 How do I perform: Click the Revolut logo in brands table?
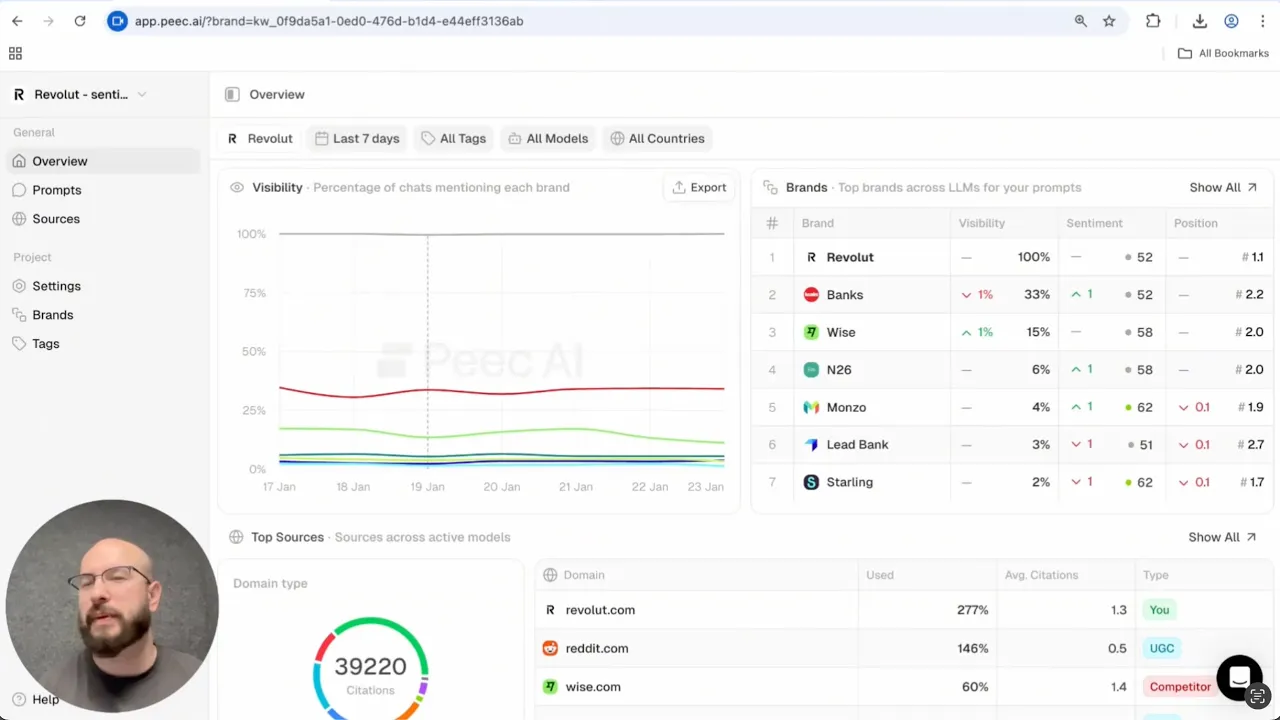811,257
